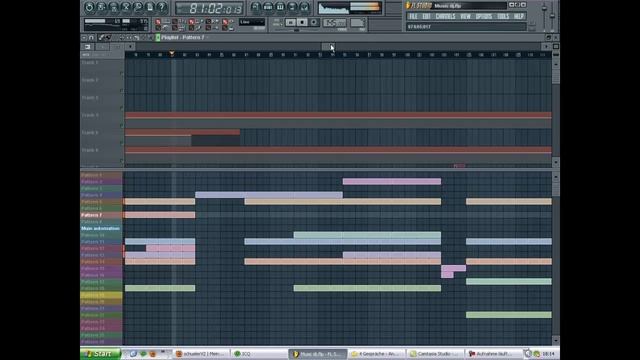Switch to the ICQ taskbar button
This screenshot has width=640, height=360.
click(259, 354)
